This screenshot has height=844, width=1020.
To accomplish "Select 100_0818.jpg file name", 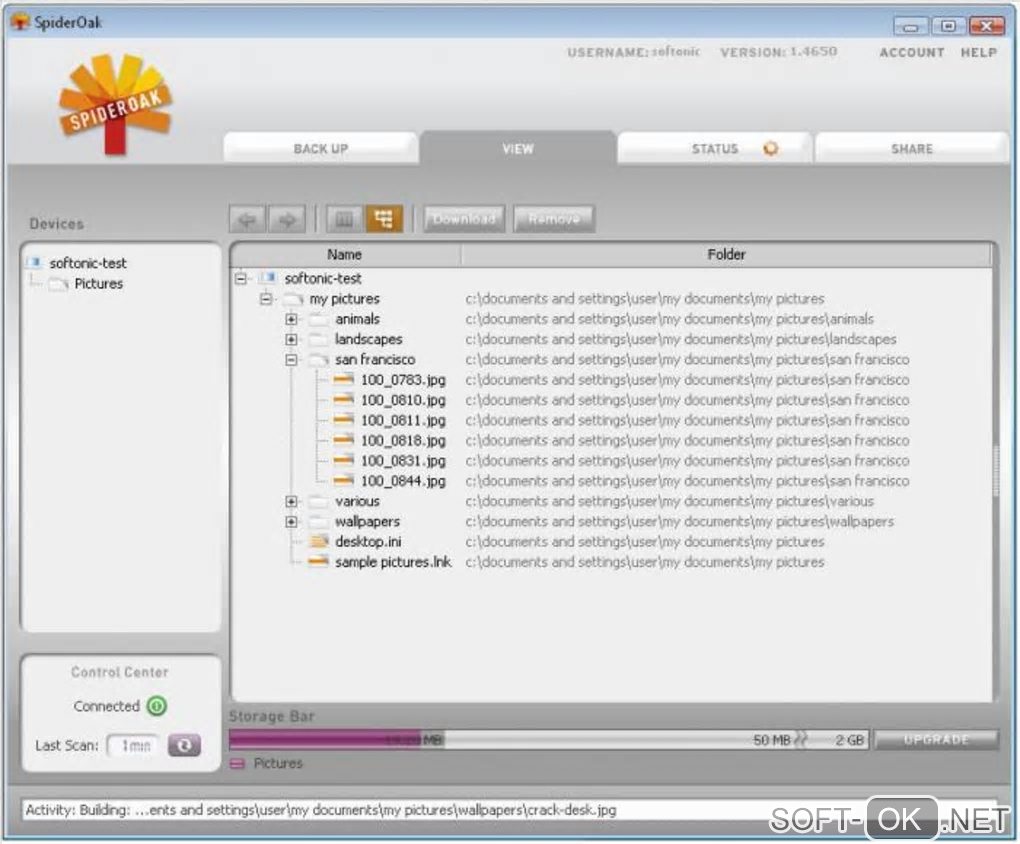I will [x=403, y=441].
